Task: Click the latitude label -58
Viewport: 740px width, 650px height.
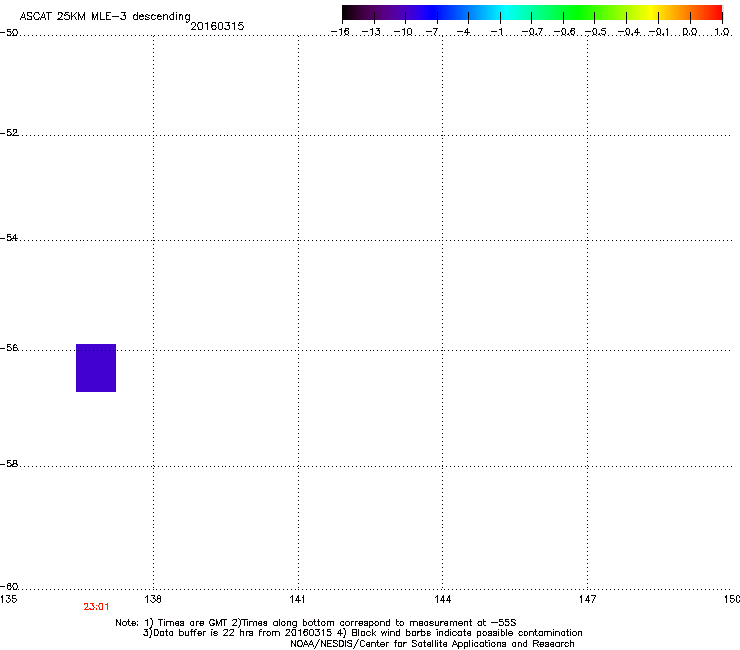Action: 9,464
